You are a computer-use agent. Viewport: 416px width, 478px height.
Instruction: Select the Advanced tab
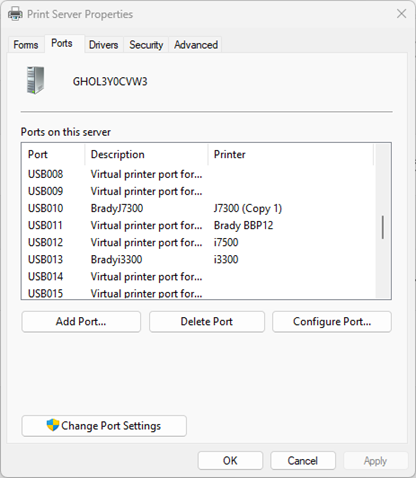(x=196, y=45)
